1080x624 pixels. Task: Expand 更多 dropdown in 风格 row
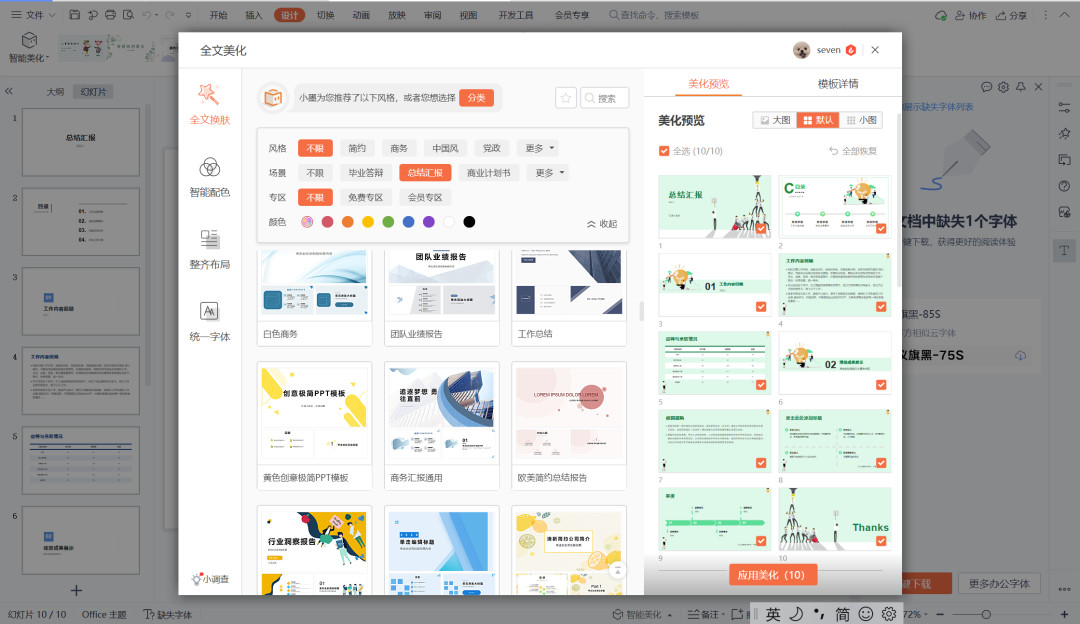(538, 148)
